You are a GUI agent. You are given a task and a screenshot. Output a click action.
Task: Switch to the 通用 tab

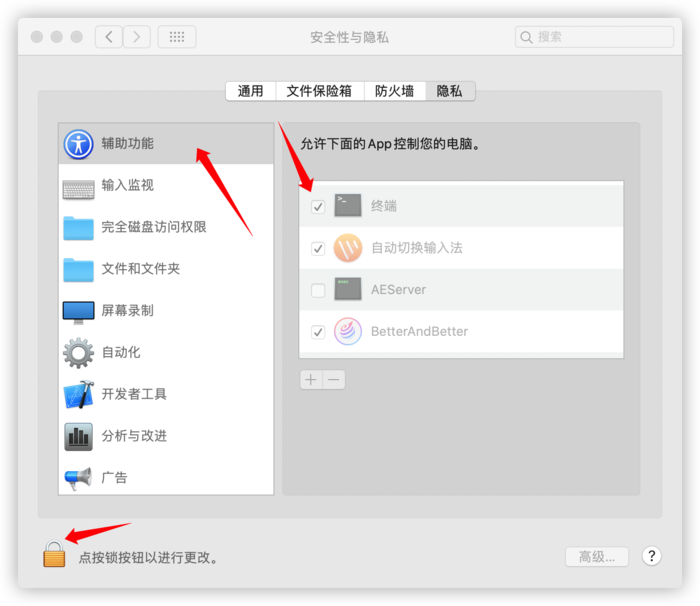point(250,91)
